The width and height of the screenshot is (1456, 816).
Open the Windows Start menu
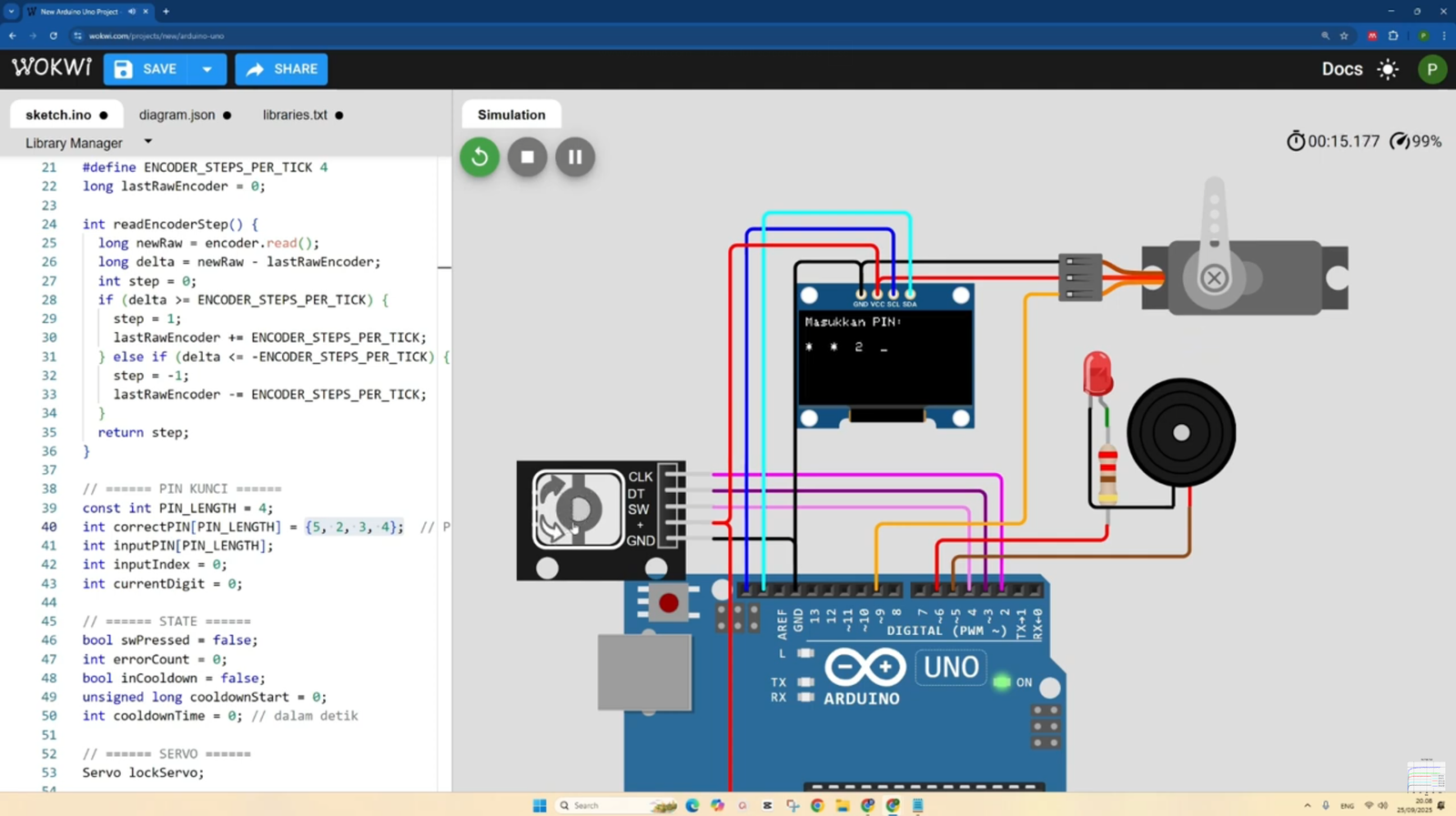[540, 805]
